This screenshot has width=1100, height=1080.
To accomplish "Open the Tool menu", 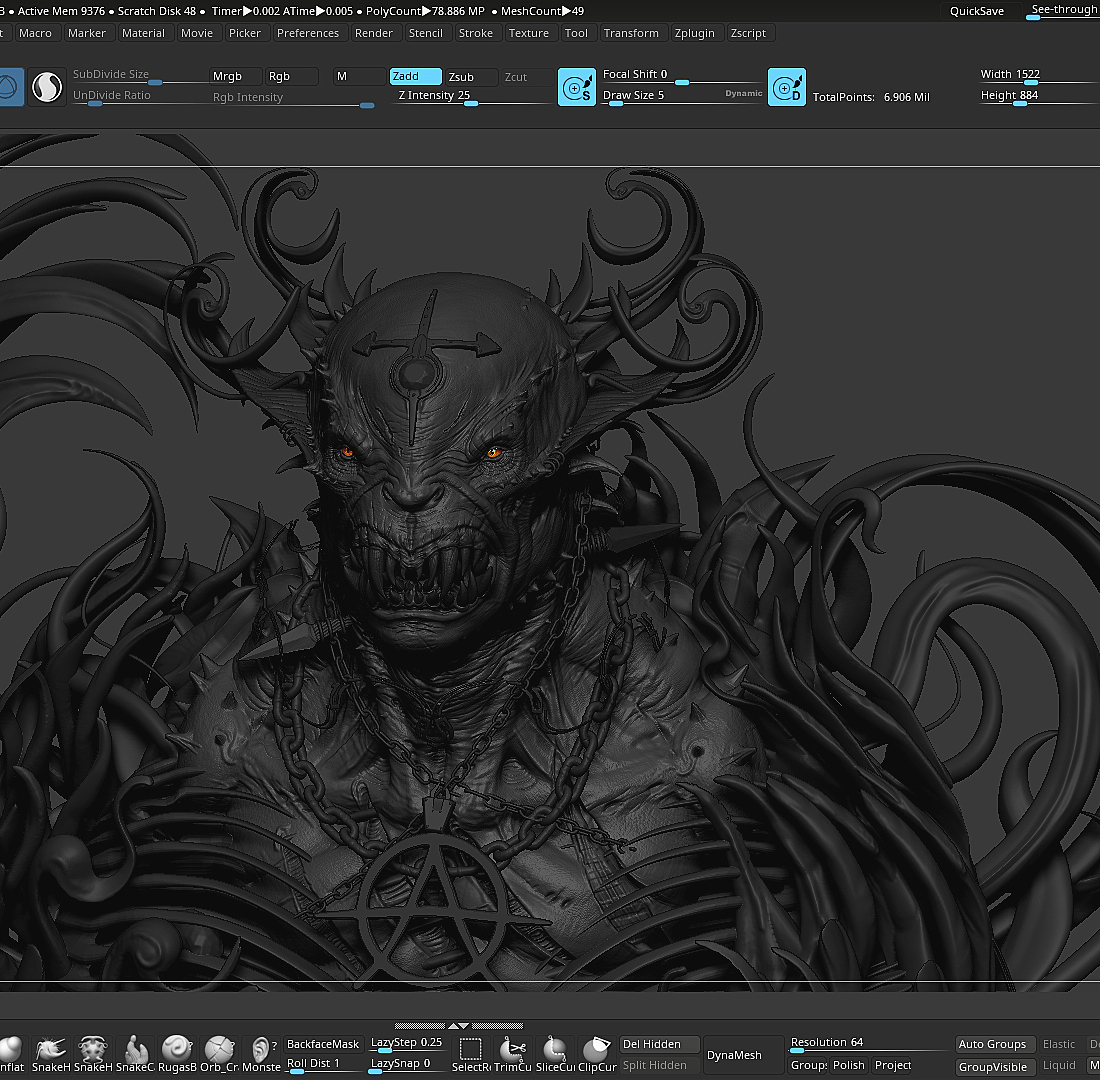I will pyautogui.click(x=576, y=33).
